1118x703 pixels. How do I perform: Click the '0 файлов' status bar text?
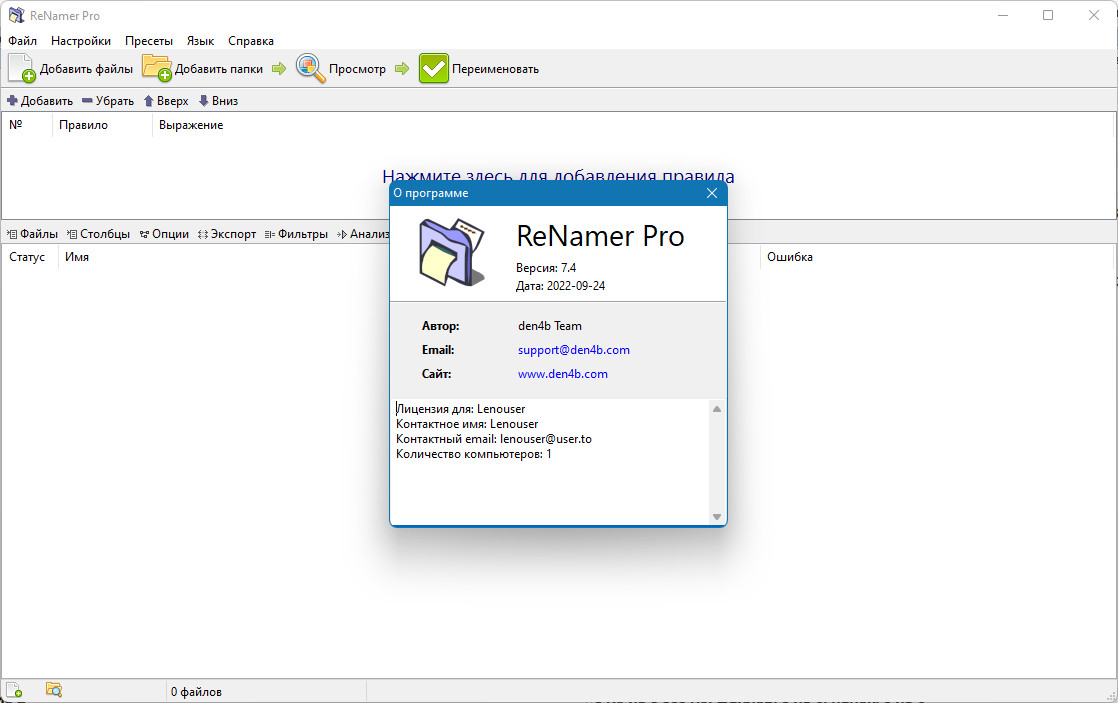[x=196, y=692]
